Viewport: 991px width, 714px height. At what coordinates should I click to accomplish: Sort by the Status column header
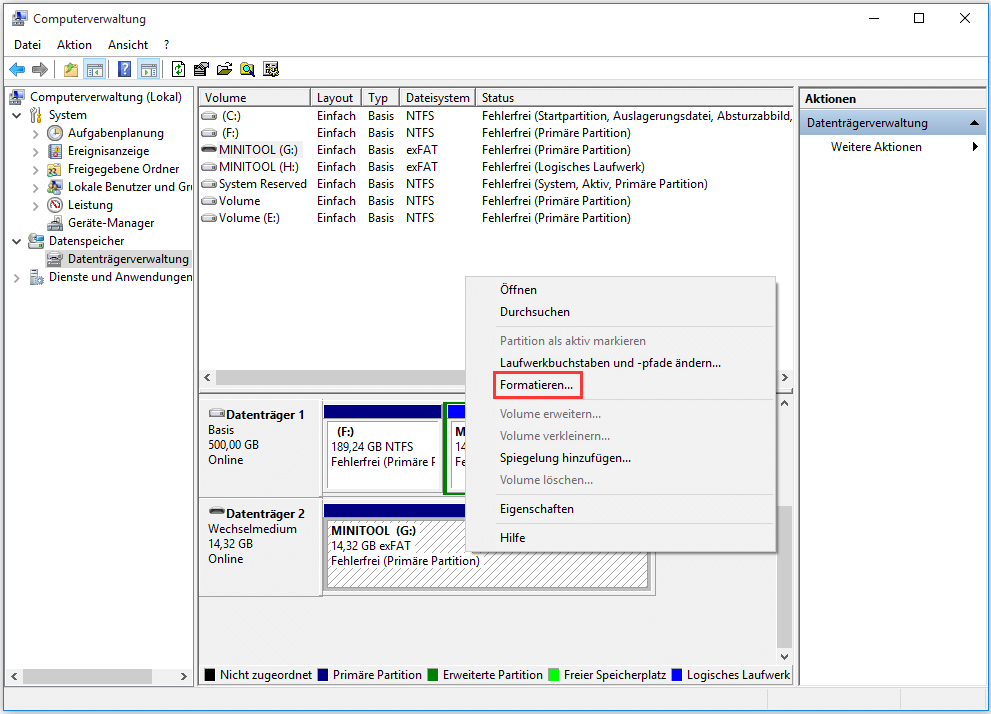pyautogui.click(x=634, y=98)
